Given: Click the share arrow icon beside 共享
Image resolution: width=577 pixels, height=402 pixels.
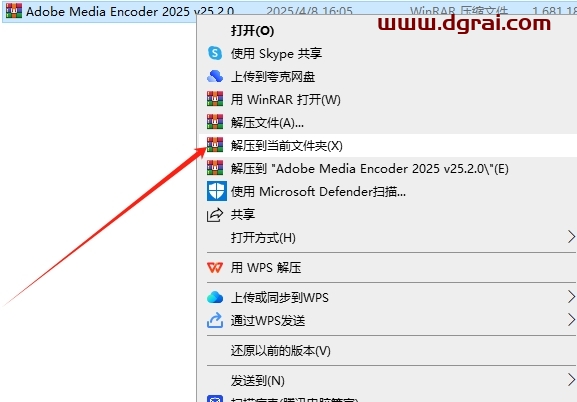Looking at the screenshot, I should 215,215.
